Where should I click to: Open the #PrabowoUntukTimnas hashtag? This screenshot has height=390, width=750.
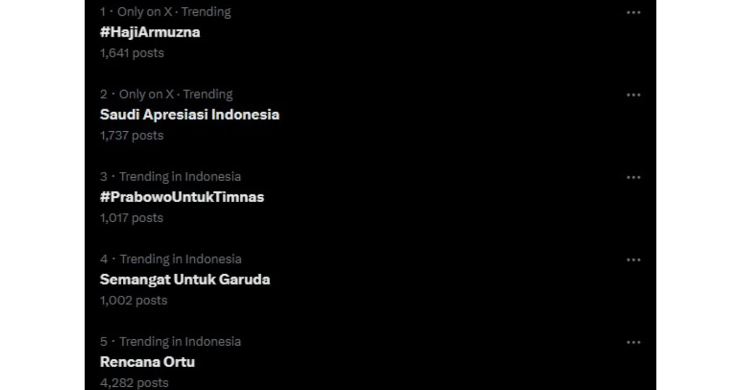click(182, 197)
